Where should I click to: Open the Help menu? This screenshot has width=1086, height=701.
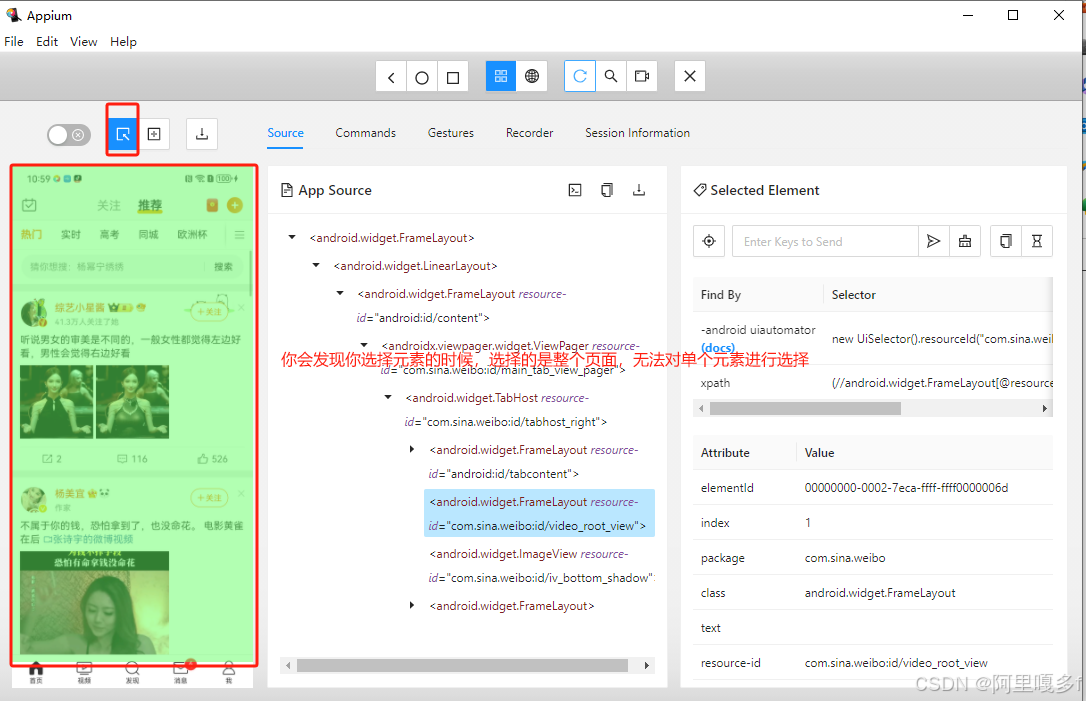click(x=123, y=42)
